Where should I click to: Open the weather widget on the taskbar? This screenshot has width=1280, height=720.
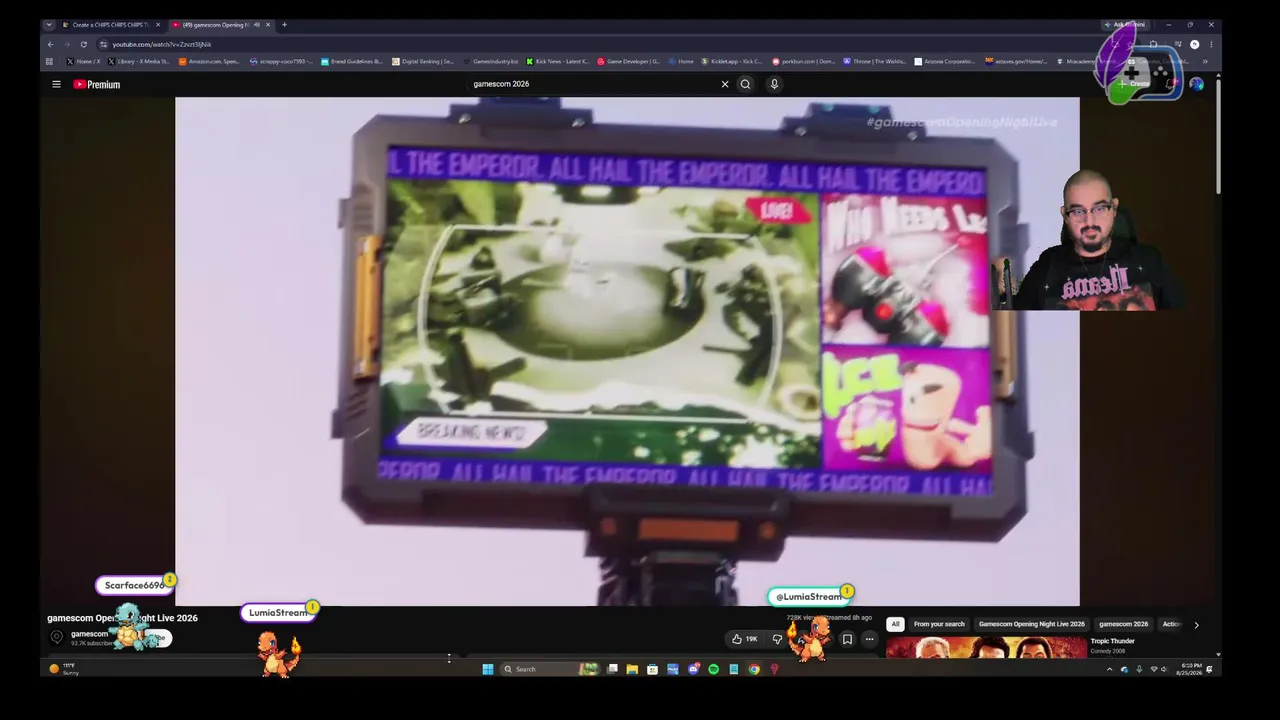[63, 668]
